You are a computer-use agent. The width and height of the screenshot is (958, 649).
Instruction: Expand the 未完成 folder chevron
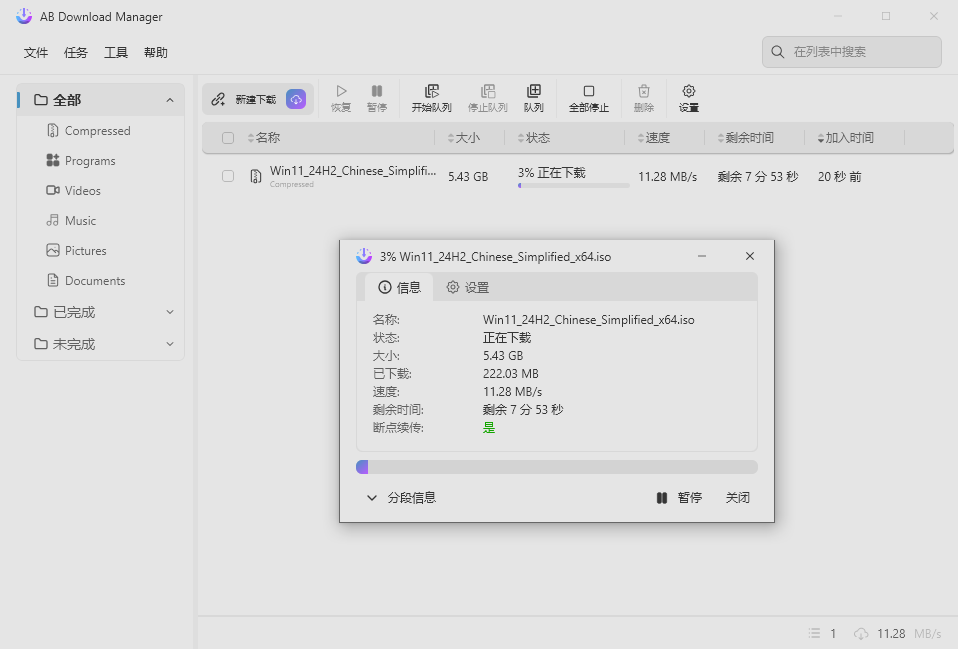tap(170, 344)
